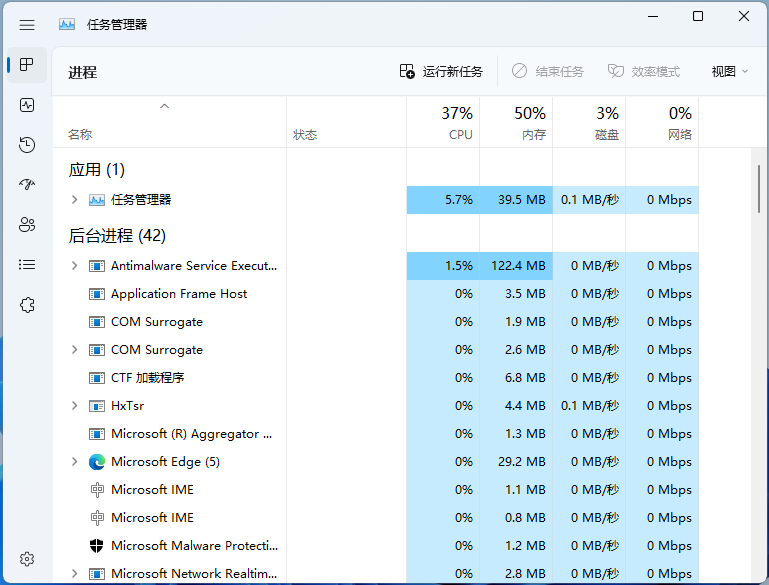Image resolution: width=769 pixels, height=585 pixels.
Task: Expand Antimalware Service Executable process
Action: [75, 266]
